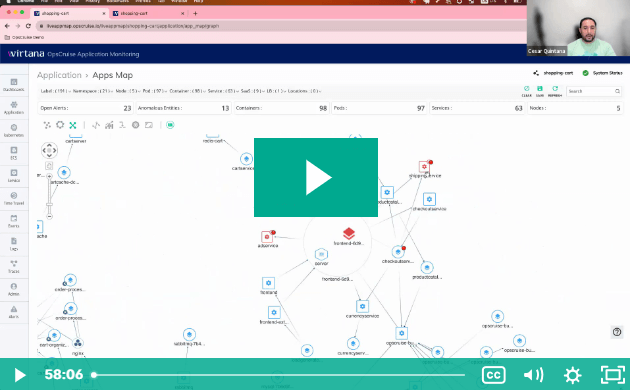Image resolution: width=630 pixels, height=390 pixels.
Task: Expand the Service filter dropdown
Action: click(223, 91)
